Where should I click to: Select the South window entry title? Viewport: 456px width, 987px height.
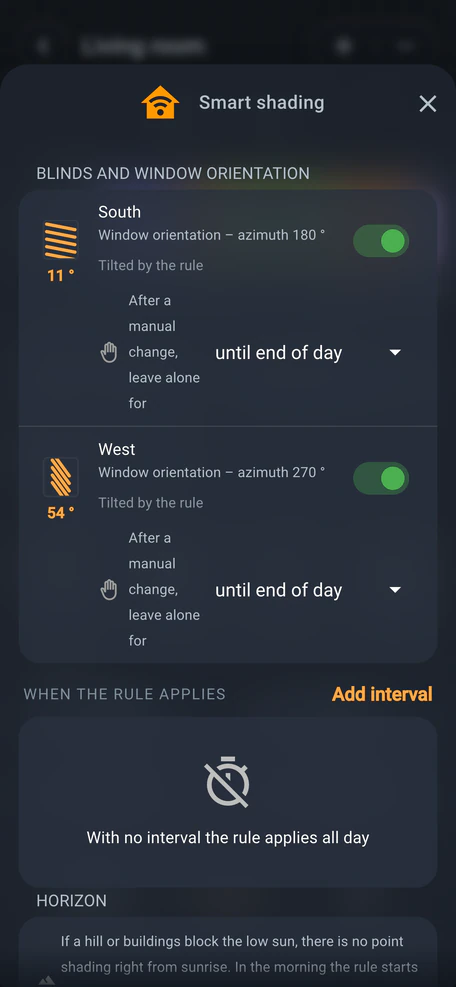(120, 212)
